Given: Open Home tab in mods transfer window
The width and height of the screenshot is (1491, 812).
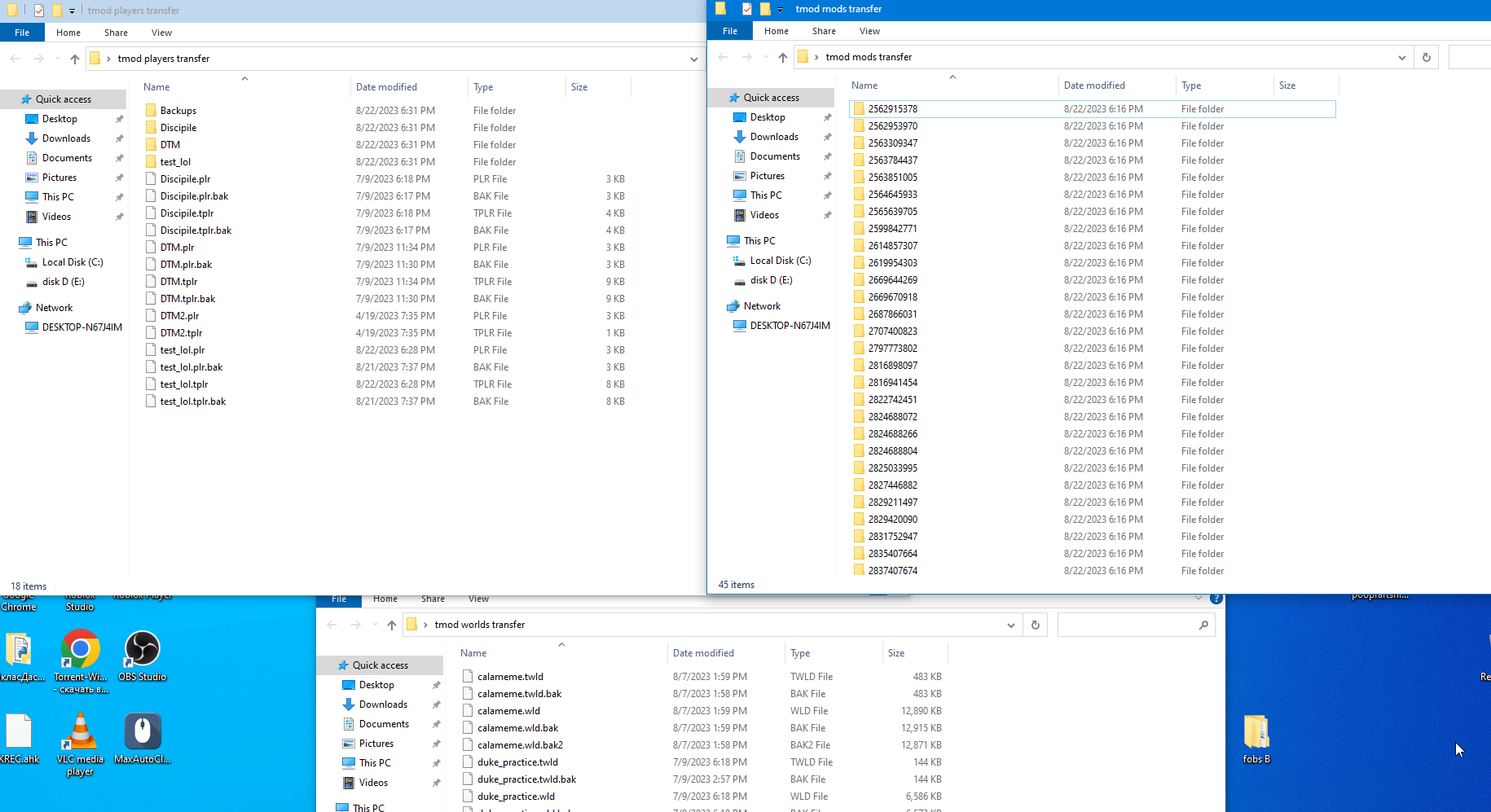Looking at the screenshot, I should 776,31.
